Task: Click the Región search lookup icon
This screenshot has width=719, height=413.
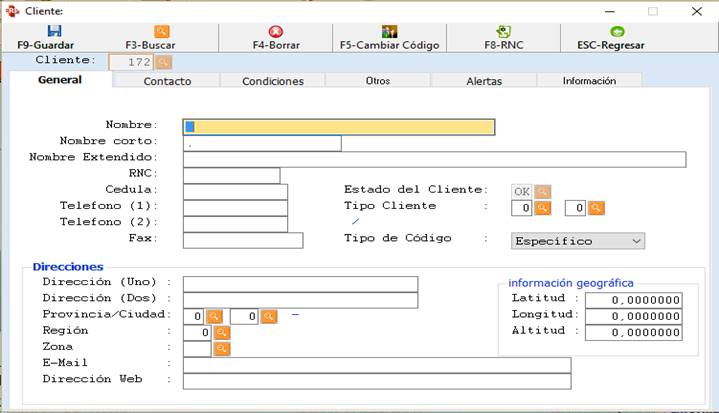Action: point(221,332)
